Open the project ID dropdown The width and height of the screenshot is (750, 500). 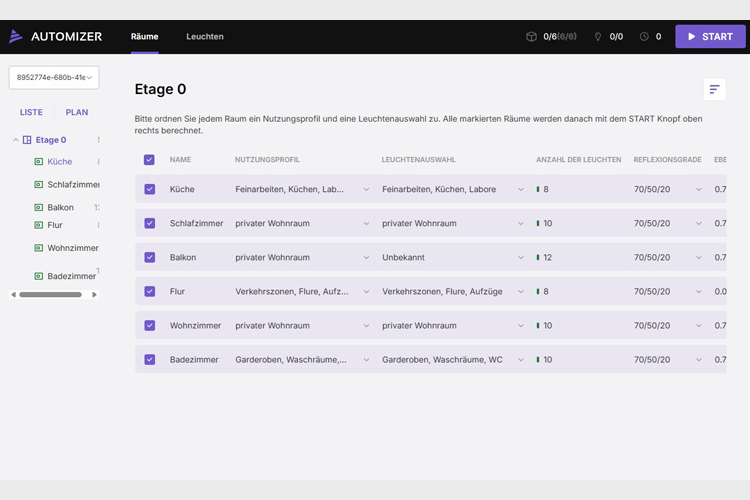pyautogui.click(x=52, y=77)
